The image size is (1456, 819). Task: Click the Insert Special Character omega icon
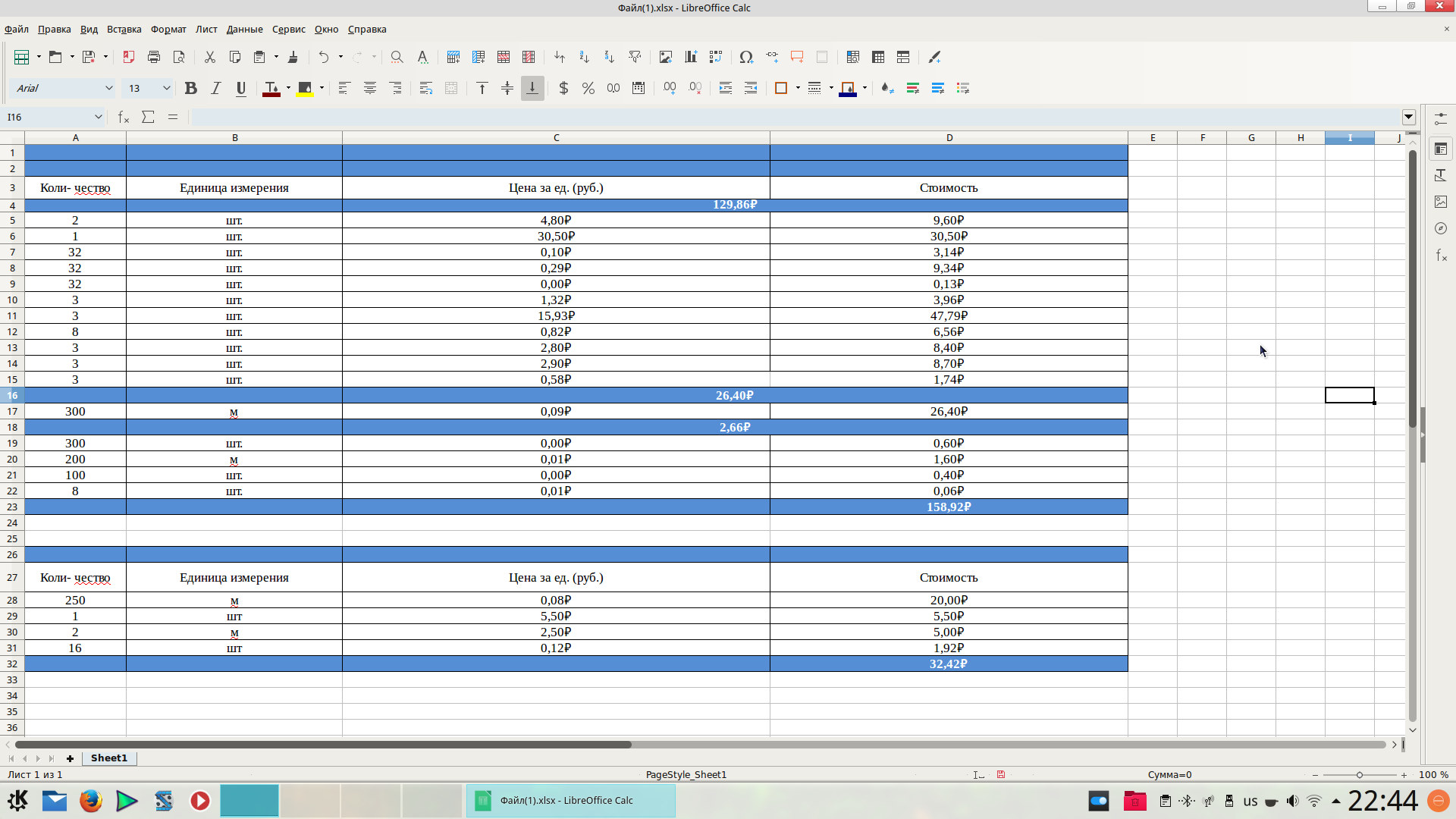tap(746, 57)
